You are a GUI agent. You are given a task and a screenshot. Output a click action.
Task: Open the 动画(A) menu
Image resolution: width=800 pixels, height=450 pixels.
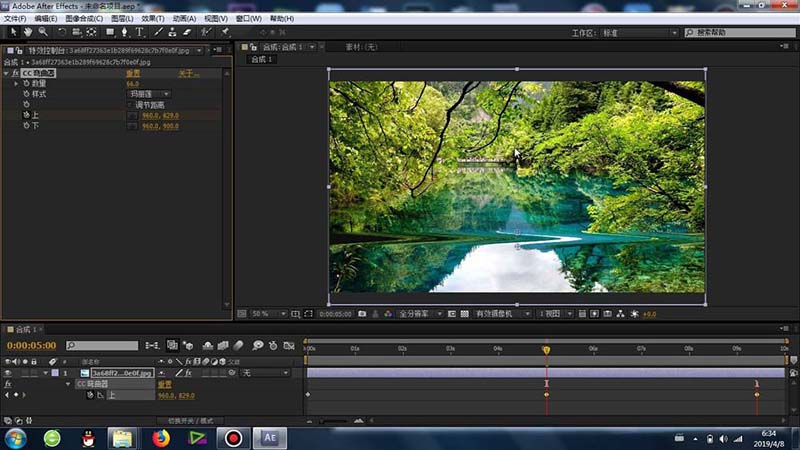[184, 18]
